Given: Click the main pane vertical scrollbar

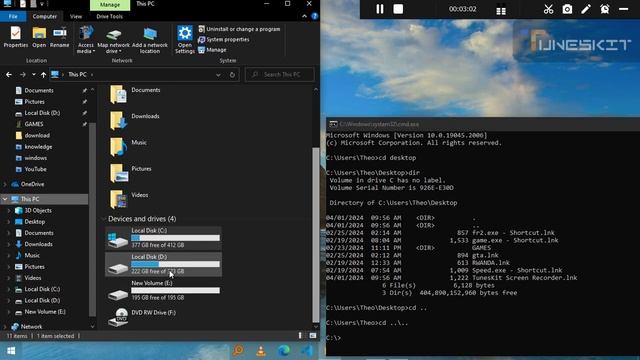Looking at the screenshot, I should (316, 235).
